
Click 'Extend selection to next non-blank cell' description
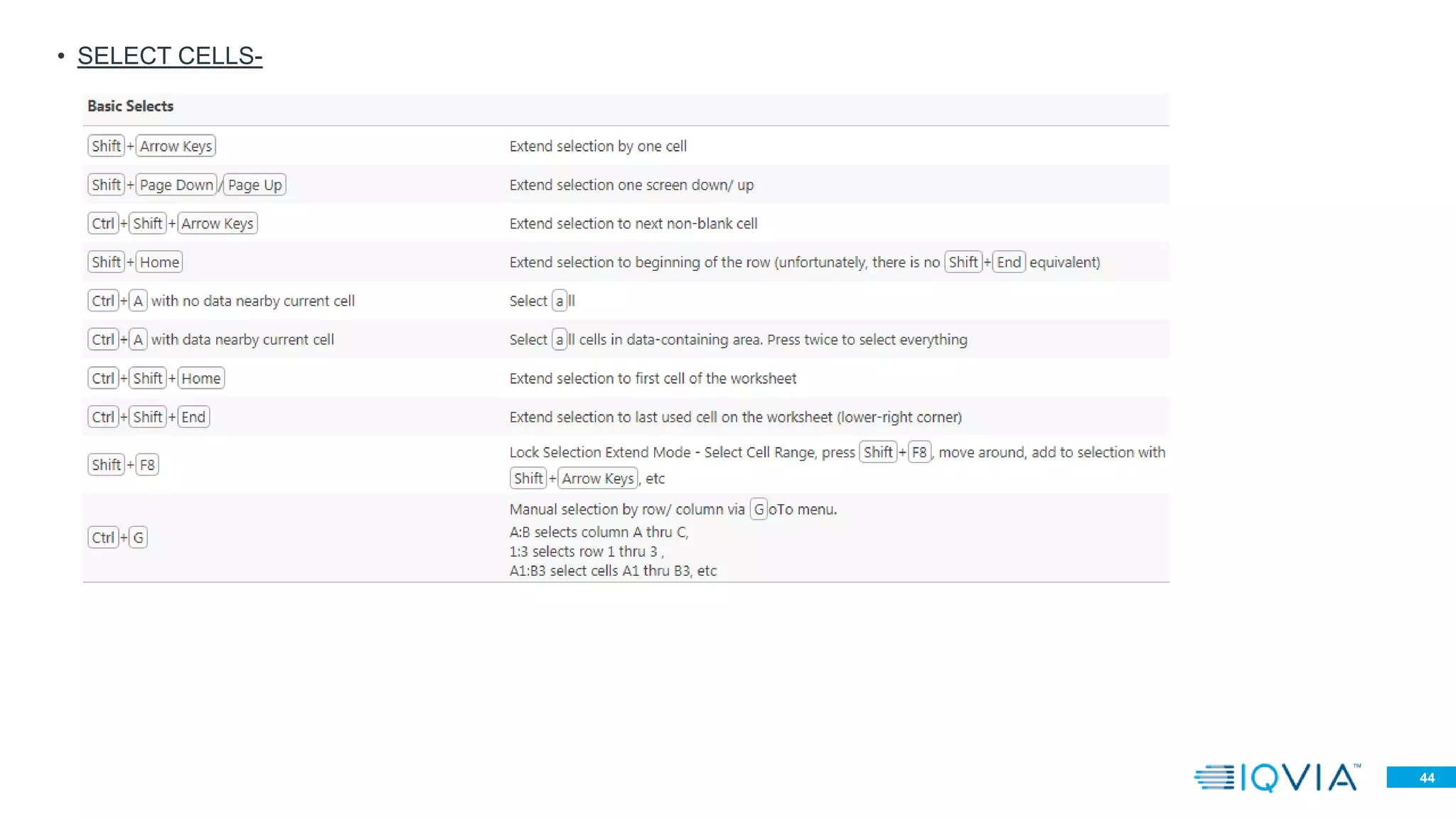633,224
